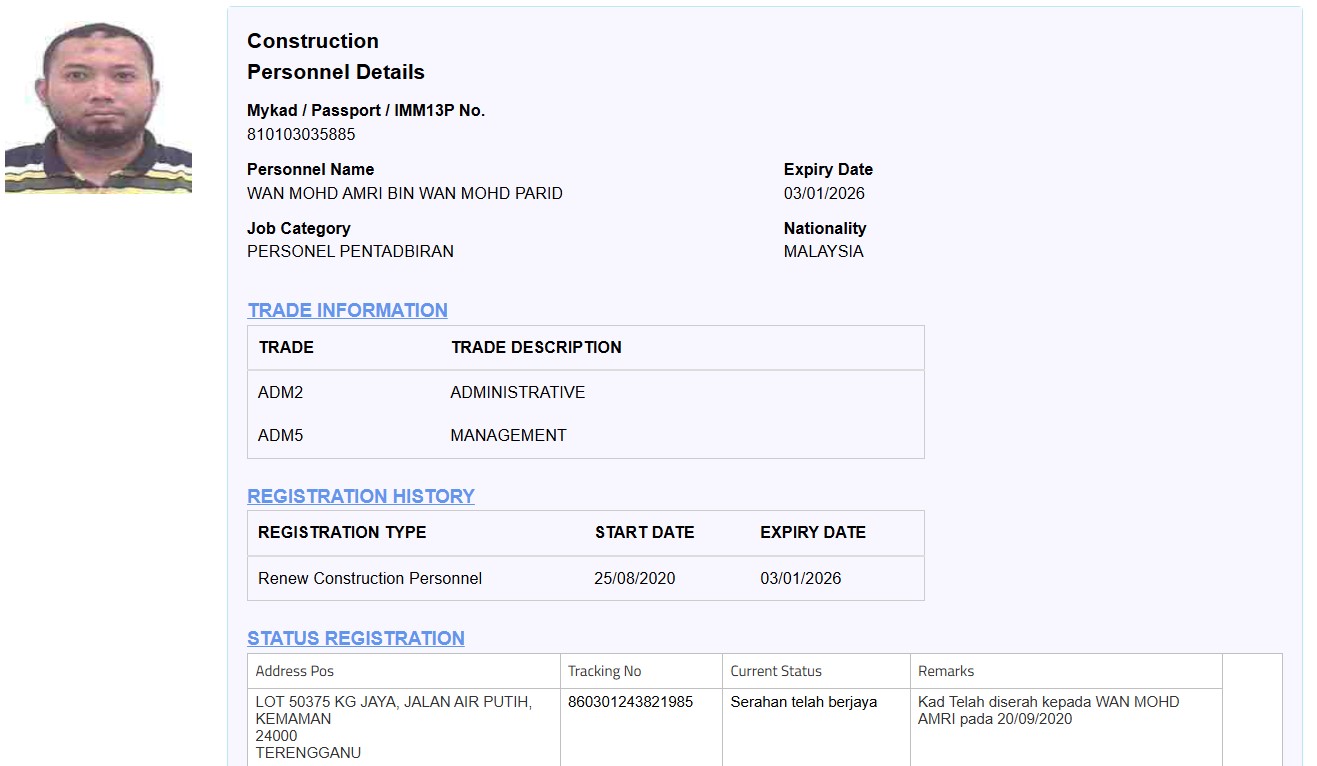1317x766 pixels.
Task: Open the STATUS REGISTRATION section link
Action: coord(355,638)
